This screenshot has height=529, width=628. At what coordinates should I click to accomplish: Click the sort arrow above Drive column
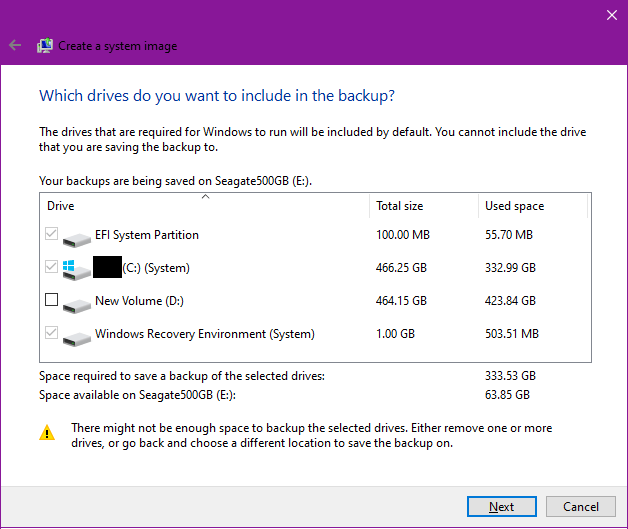click(x=205, y=197)
